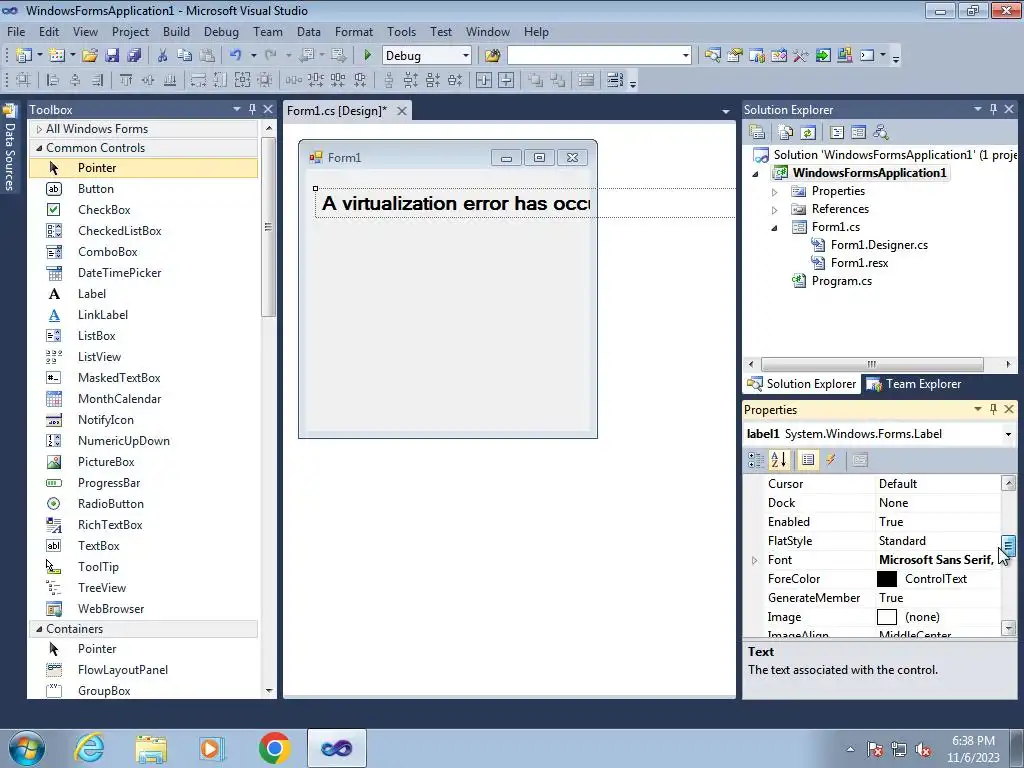Image resolution: width=1024 pixels, height=768 pixels.
Task: Select the PictureBox control in Toolbox
Action: tap(143, 462)
